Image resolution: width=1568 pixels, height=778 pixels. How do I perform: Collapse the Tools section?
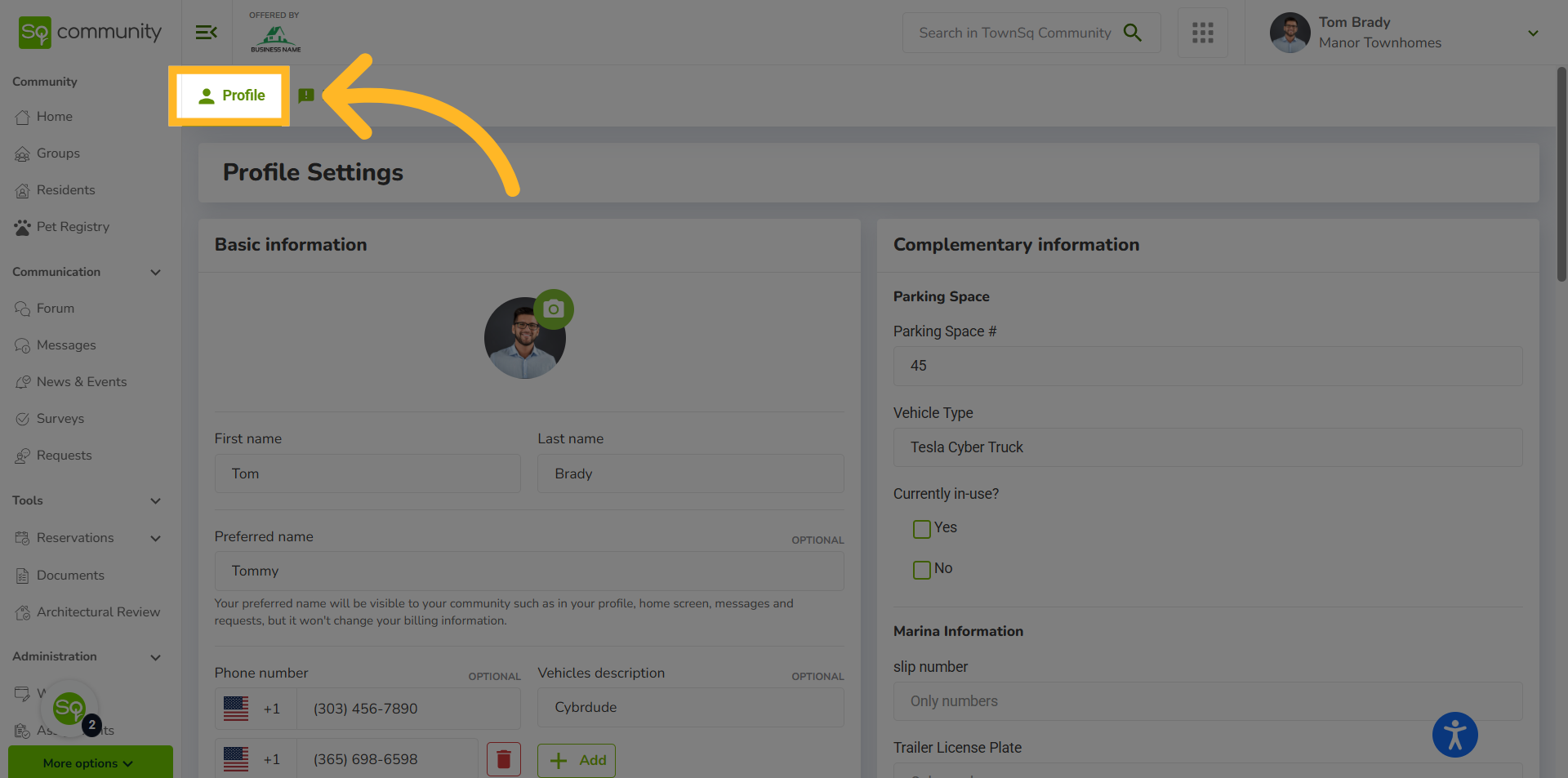click(x=155, y=501)
